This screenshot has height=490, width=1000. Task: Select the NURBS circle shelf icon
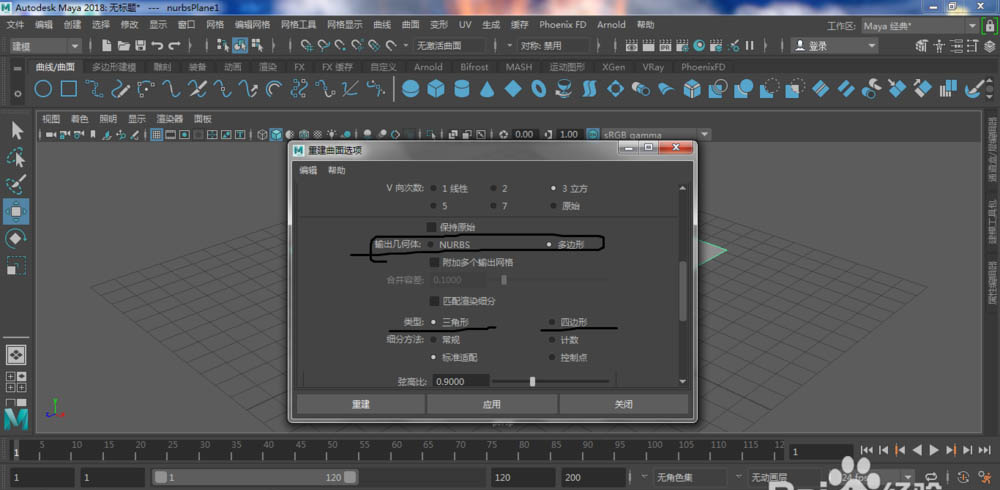click(43, 89)
